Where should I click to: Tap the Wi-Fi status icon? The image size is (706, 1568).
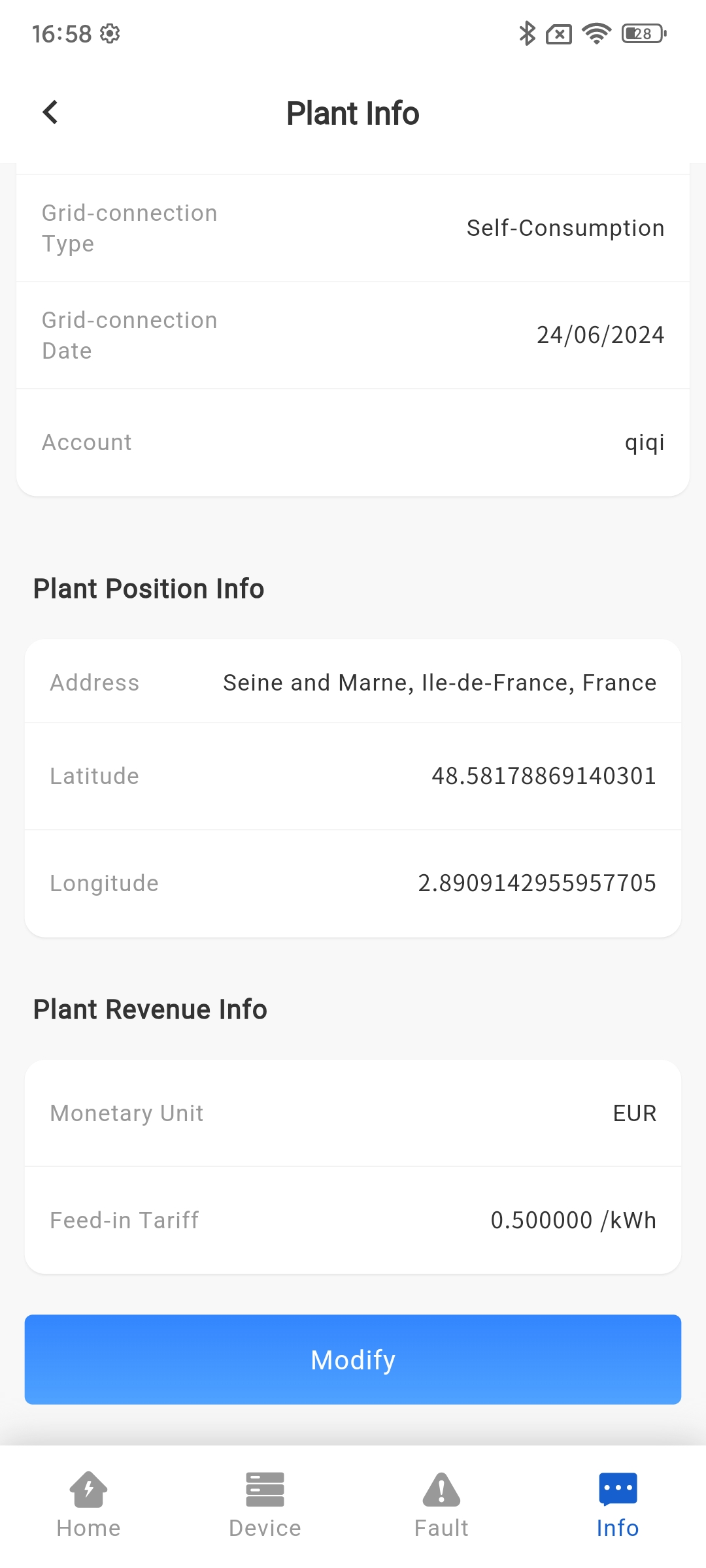[x=596, y=33]
